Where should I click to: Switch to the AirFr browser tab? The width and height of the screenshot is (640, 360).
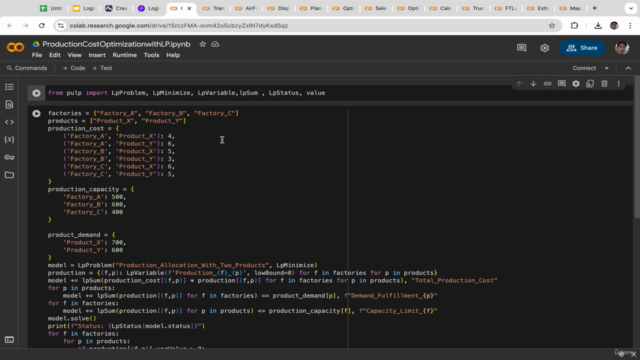[x=246, y=8]
